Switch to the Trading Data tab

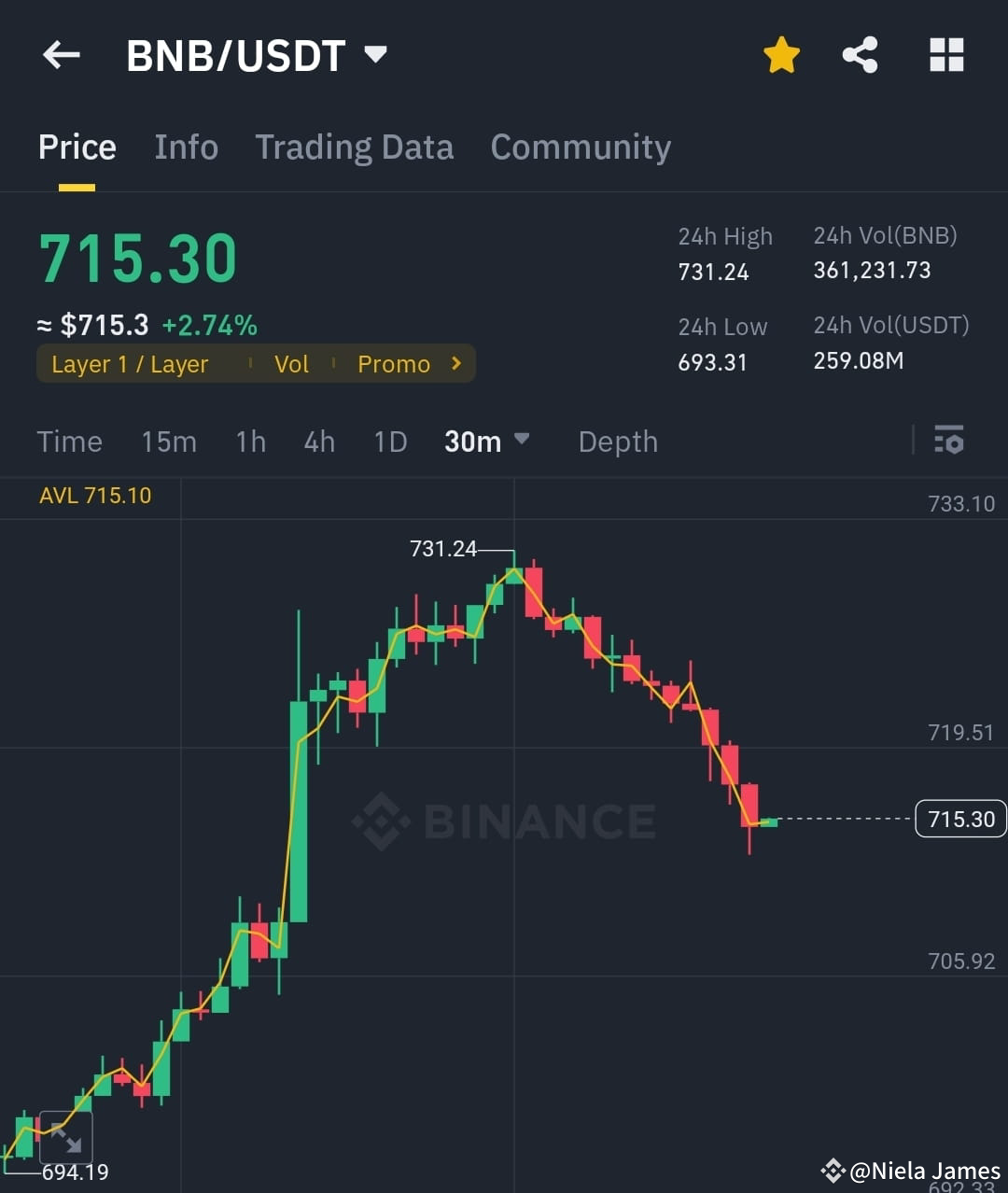(x=355, y=147)
